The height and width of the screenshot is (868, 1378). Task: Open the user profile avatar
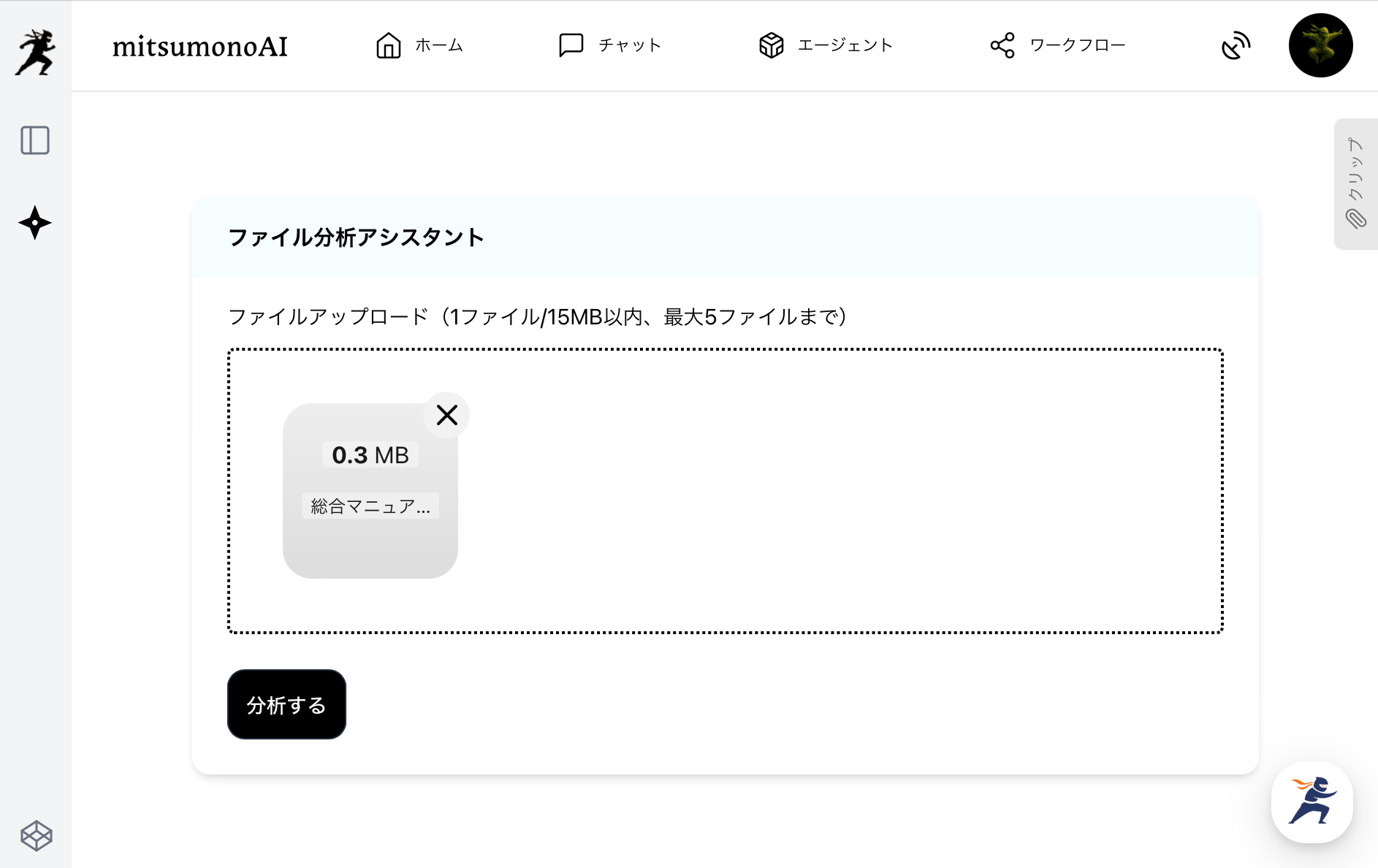(1320, 45)
